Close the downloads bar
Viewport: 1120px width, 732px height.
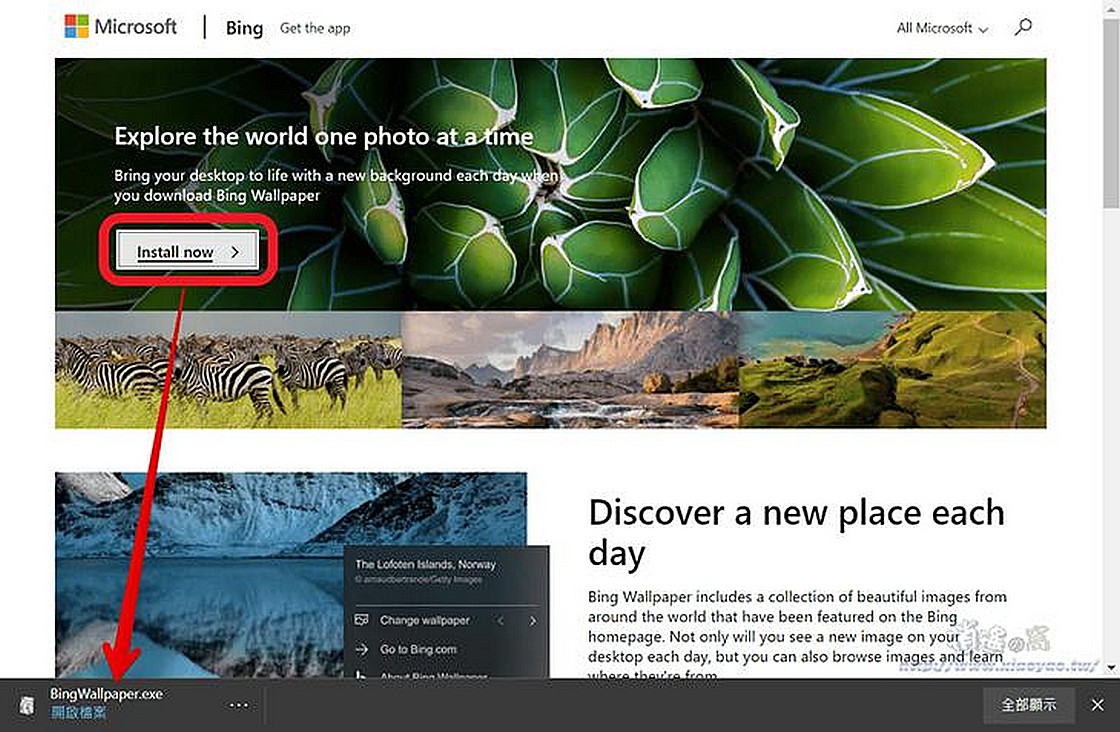[x=1098, y=705]
